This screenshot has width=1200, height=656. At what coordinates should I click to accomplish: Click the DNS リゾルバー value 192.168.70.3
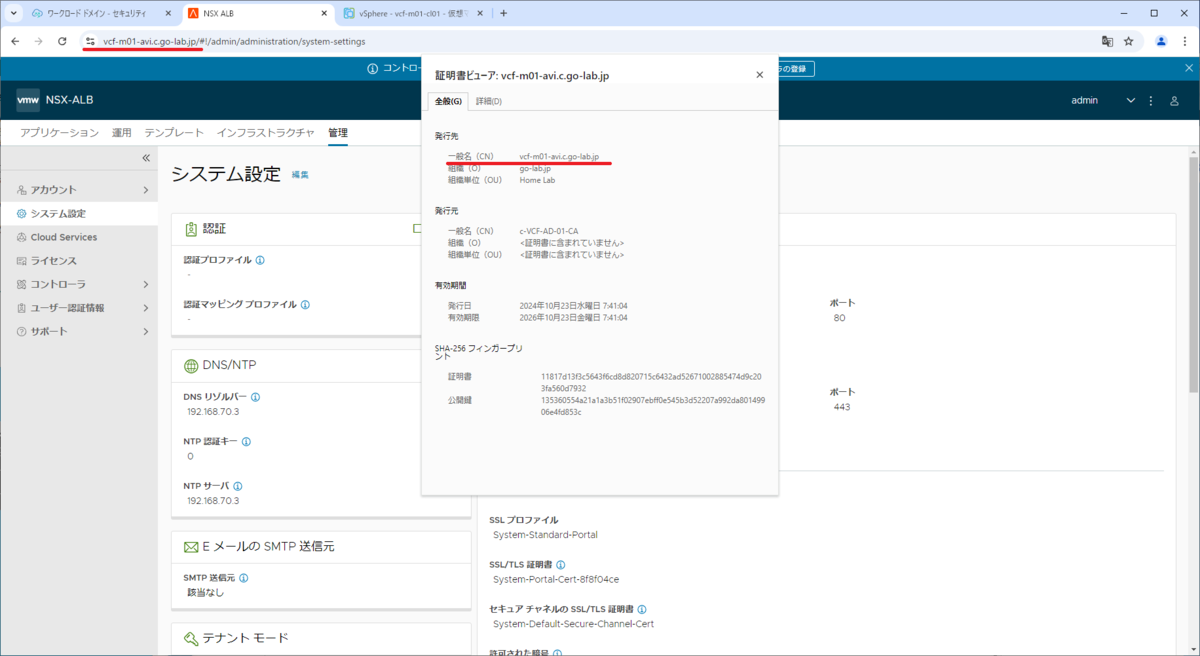[213, 411]
